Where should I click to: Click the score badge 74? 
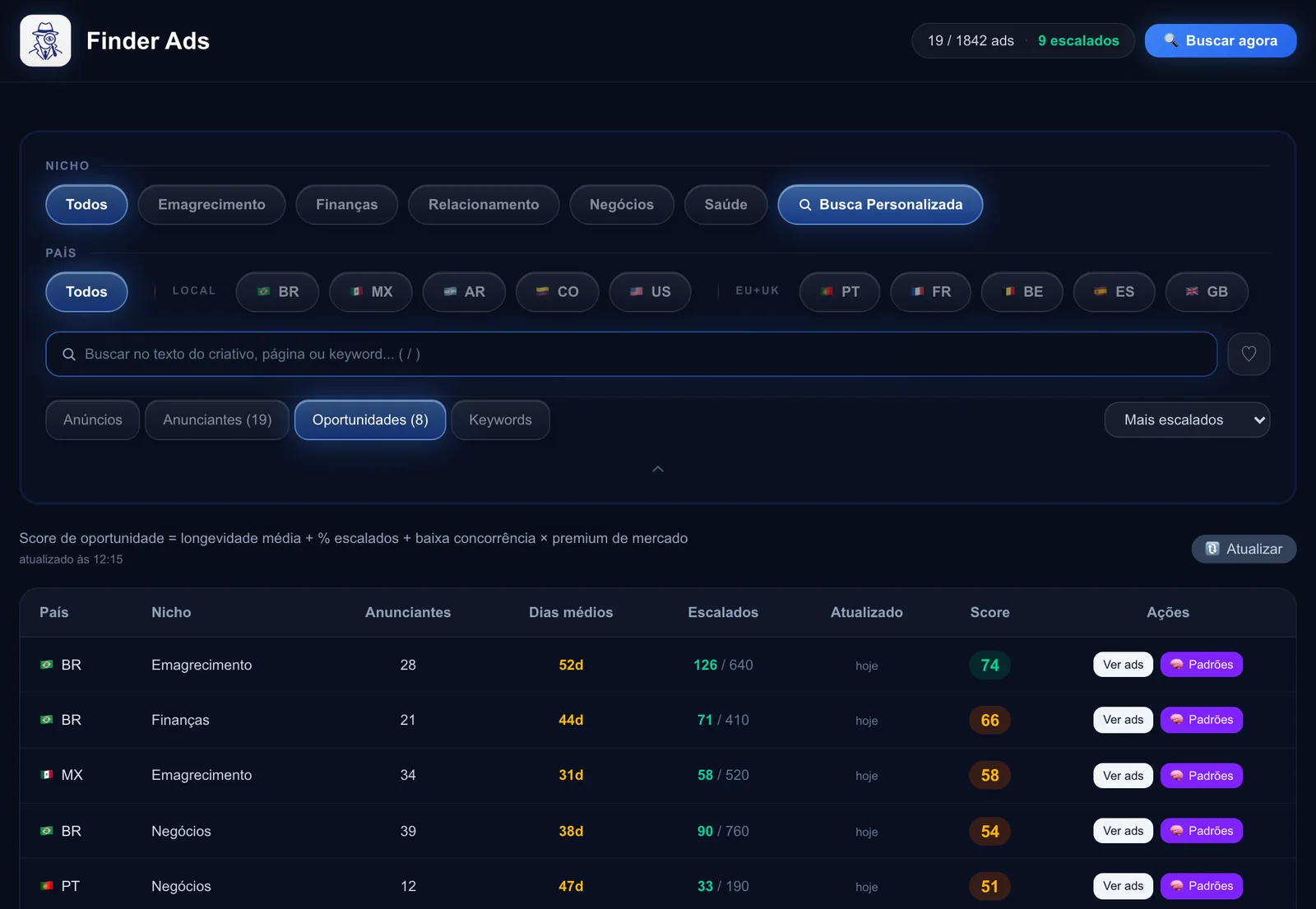click(989, 665)
